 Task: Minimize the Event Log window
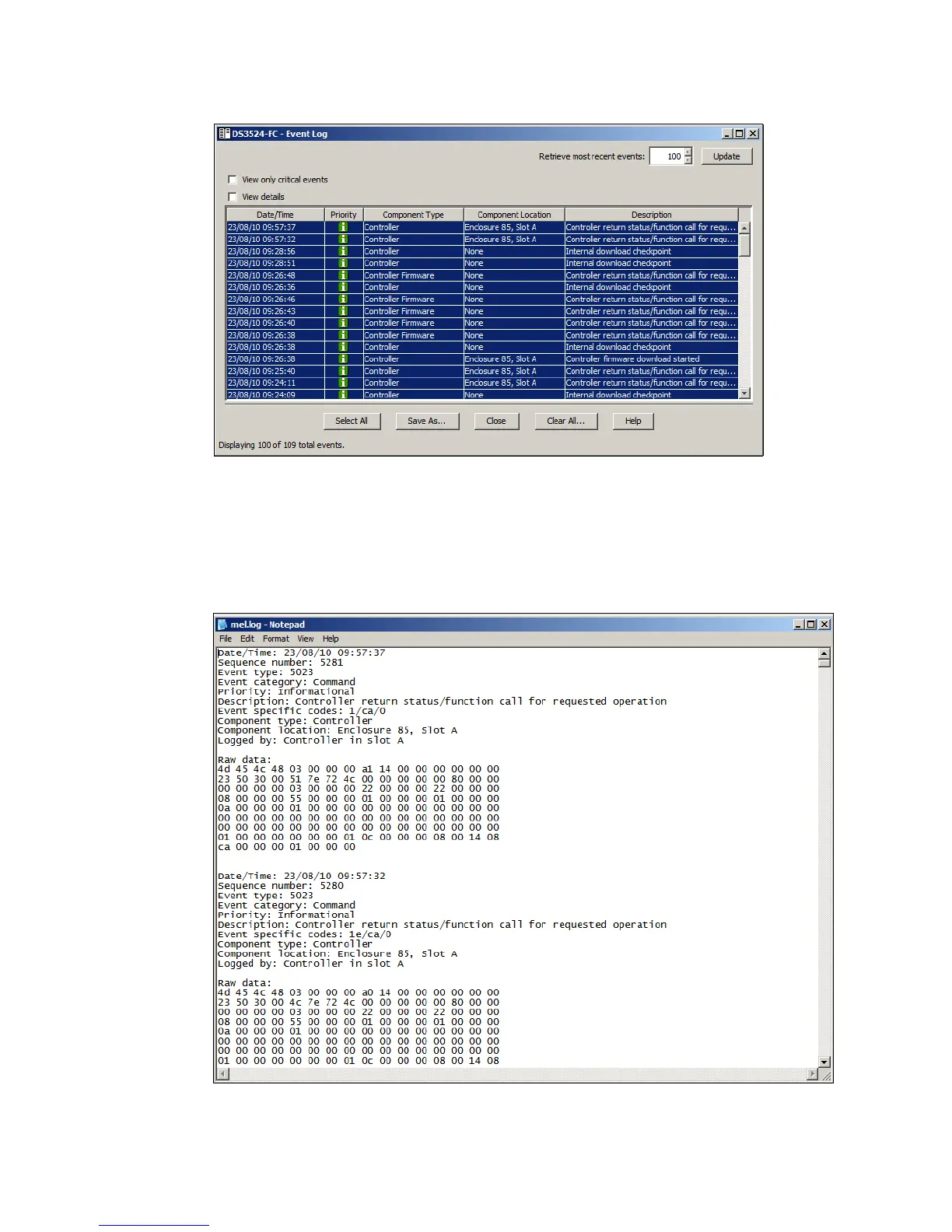pyautogui.click(x=727, y=134)
